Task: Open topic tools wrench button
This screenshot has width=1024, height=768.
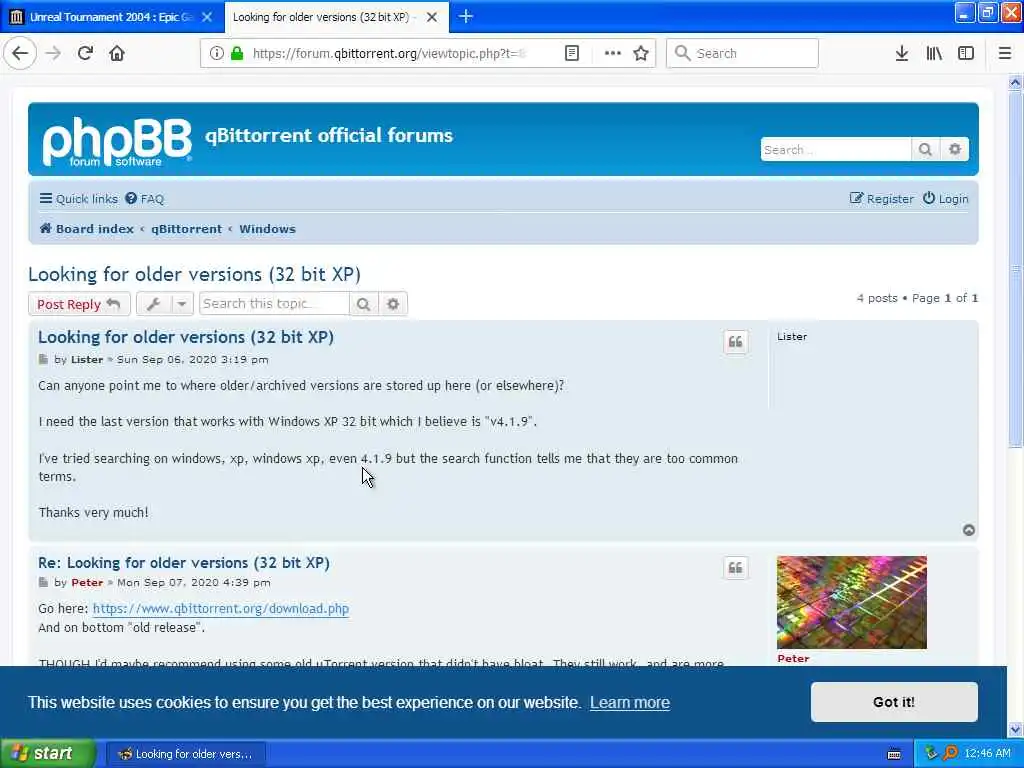Action: tap(154, 304)
